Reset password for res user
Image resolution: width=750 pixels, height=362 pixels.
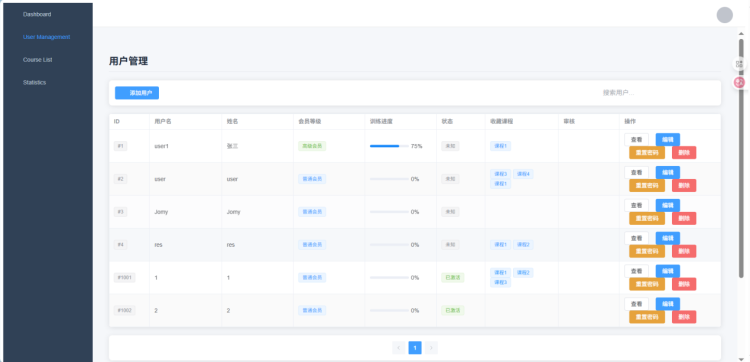tap(647, 251)
